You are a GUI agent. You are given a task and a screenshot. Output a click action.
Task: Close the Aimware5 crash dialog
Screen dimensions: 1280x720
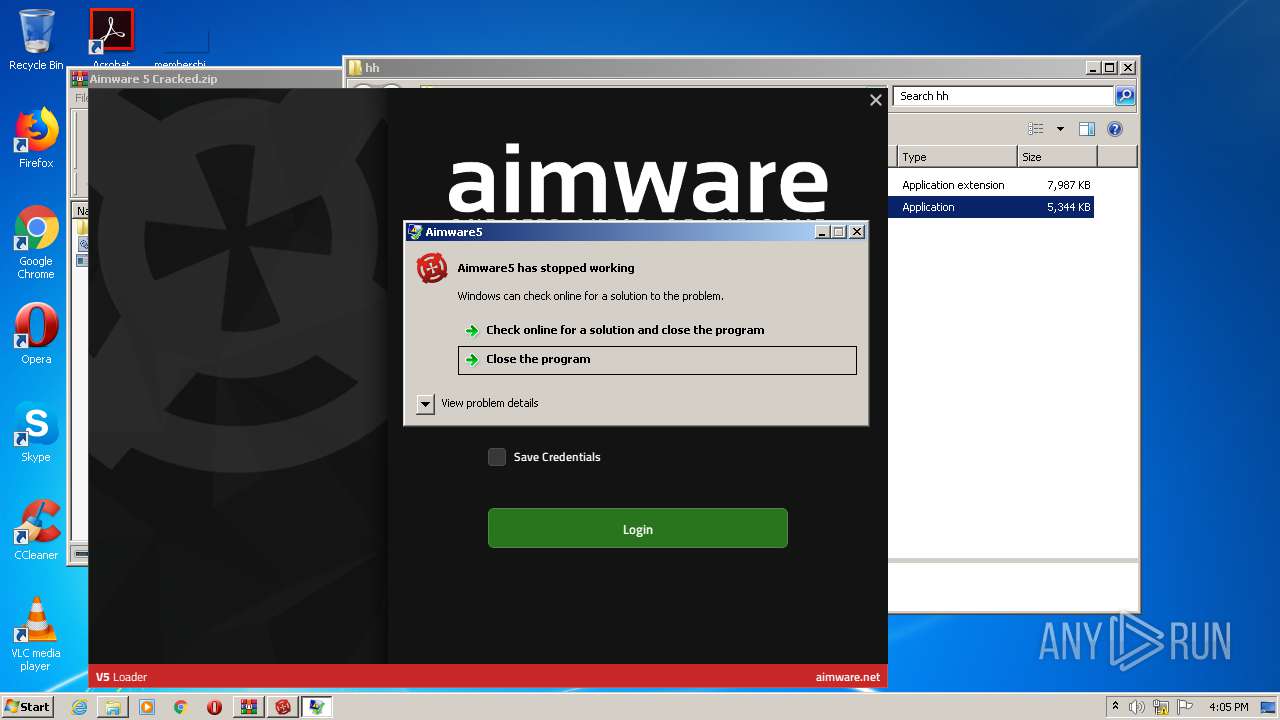(857, 232)
